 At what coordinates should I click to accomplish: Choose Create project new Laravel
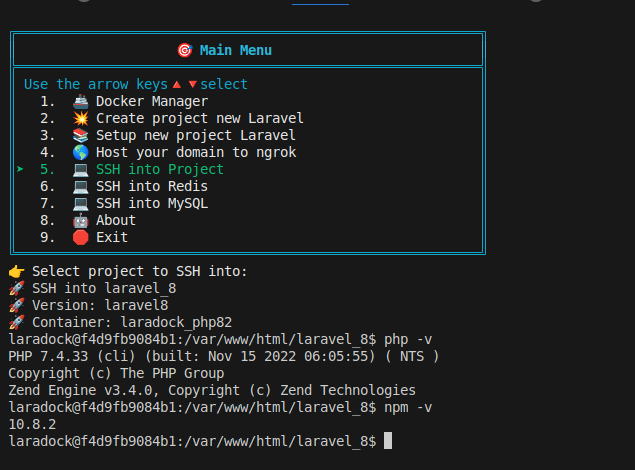pyautogui.click(x=200, y=119)
